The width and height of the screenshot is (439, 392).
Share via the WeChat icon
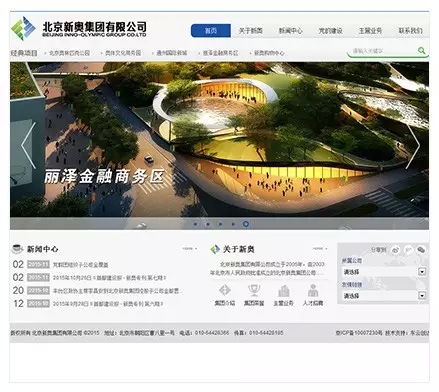[421, 249]
